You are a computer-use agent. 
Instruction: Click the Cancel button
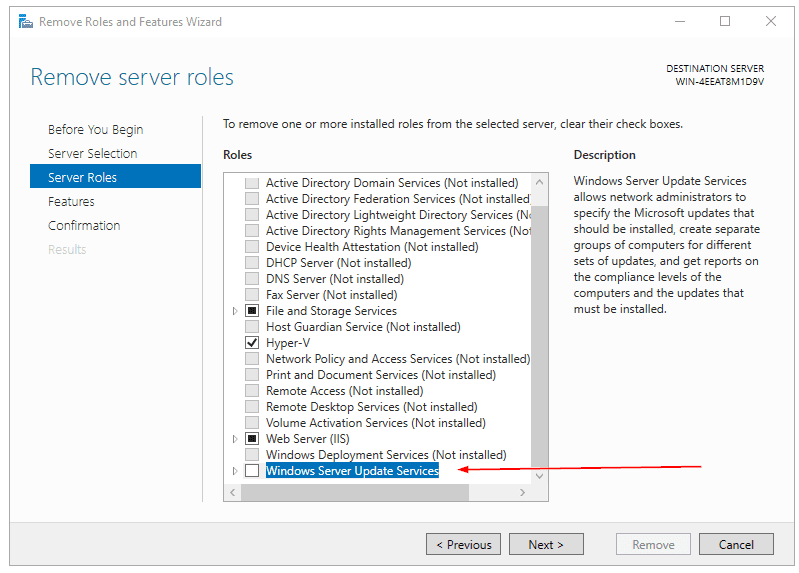(x=736, y=544)
